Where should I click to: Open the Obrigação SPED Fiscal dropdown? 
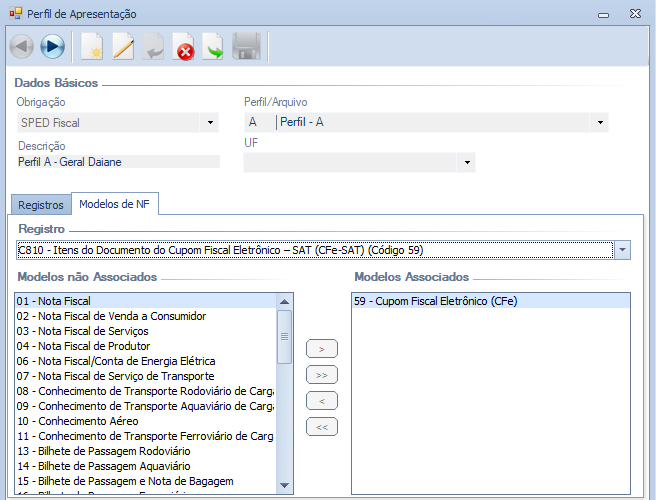coord(210,123)
